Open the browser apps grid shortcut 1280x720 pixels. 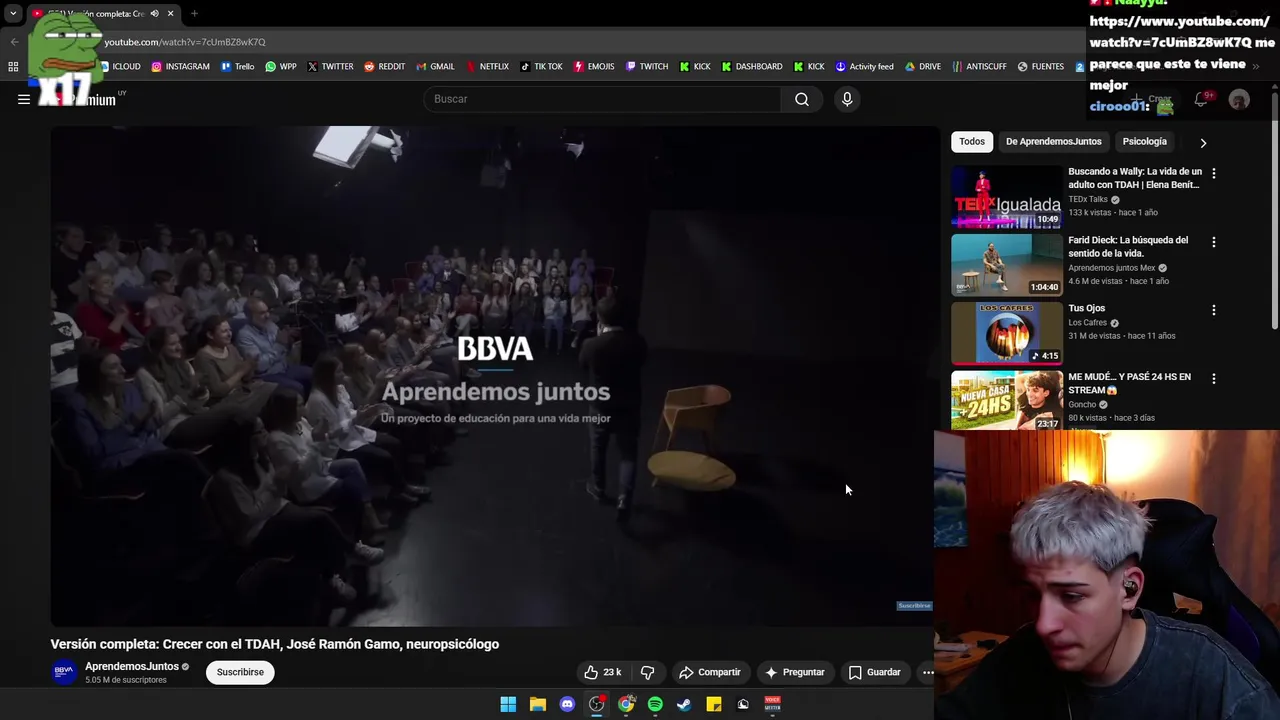pos(13,66)
